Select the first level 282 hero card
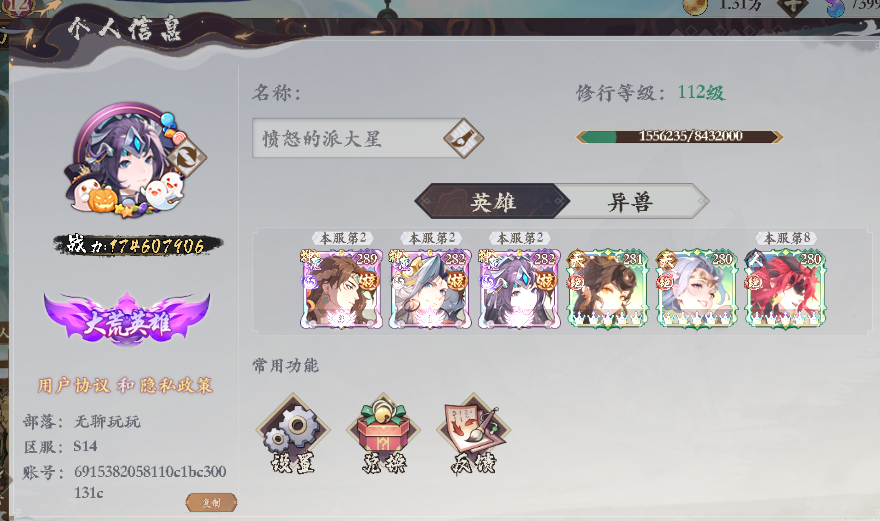 pos(430,289)
